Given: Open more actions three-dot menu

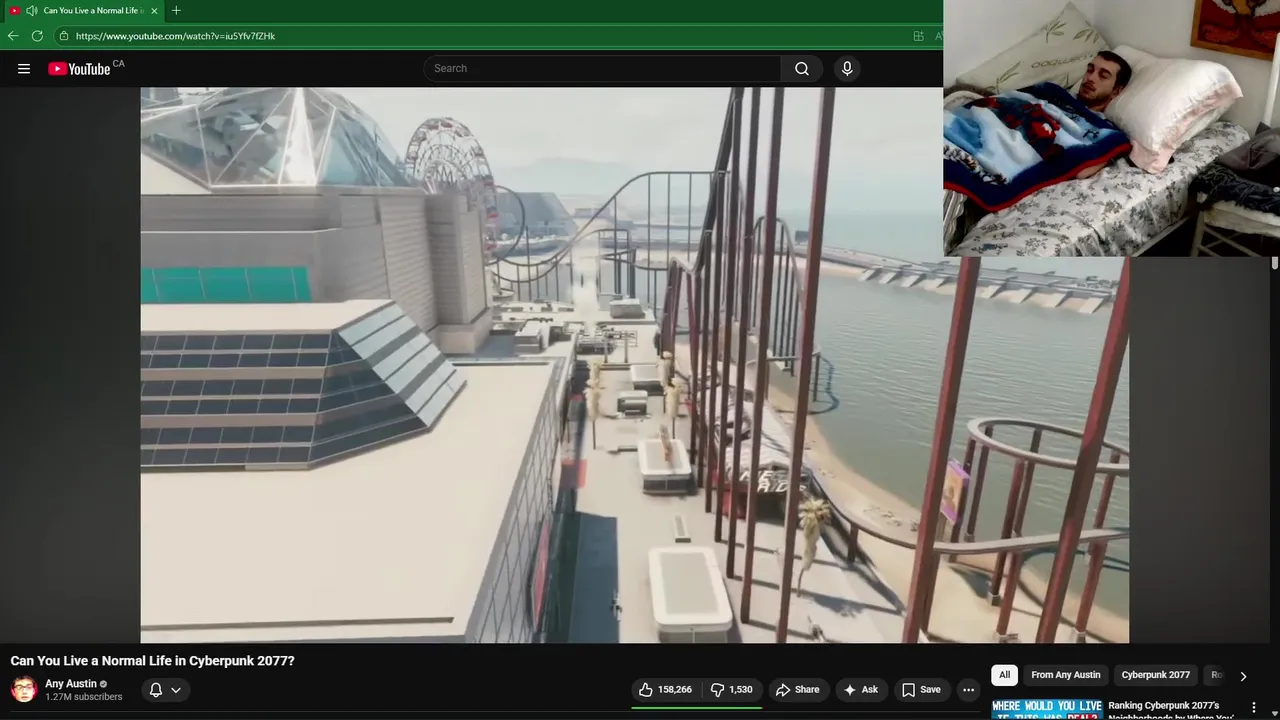Looking at the screenshot, I should [968, 689].
